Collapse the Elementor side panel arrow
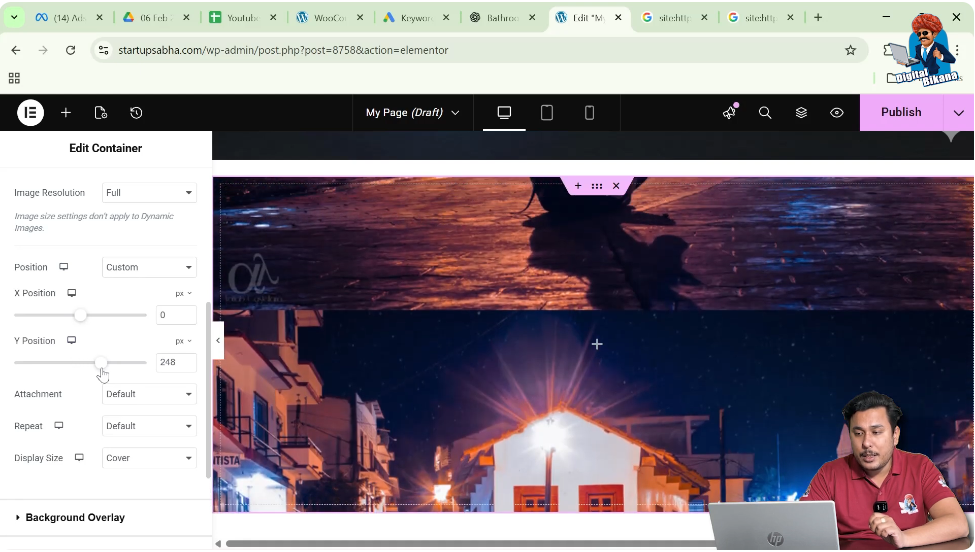The image size is (975, 552). pos(218,341)
